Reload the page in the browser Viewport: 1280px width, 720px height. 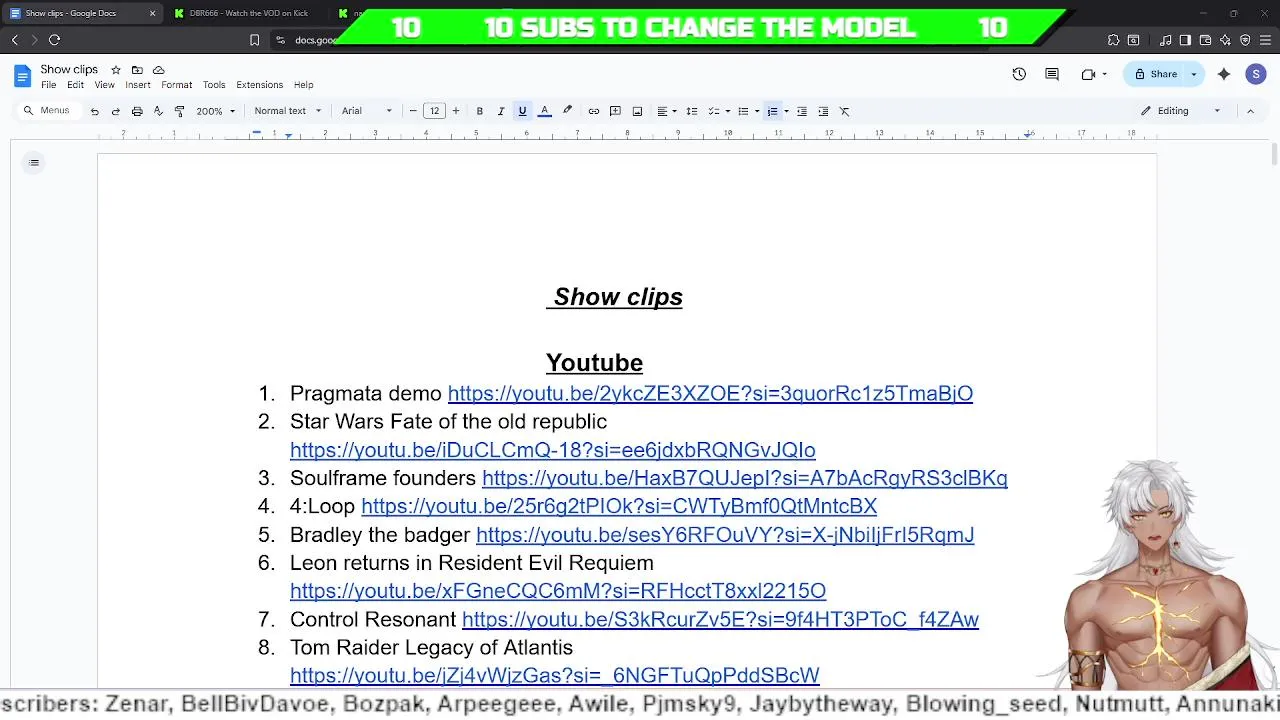click(54, 40)
